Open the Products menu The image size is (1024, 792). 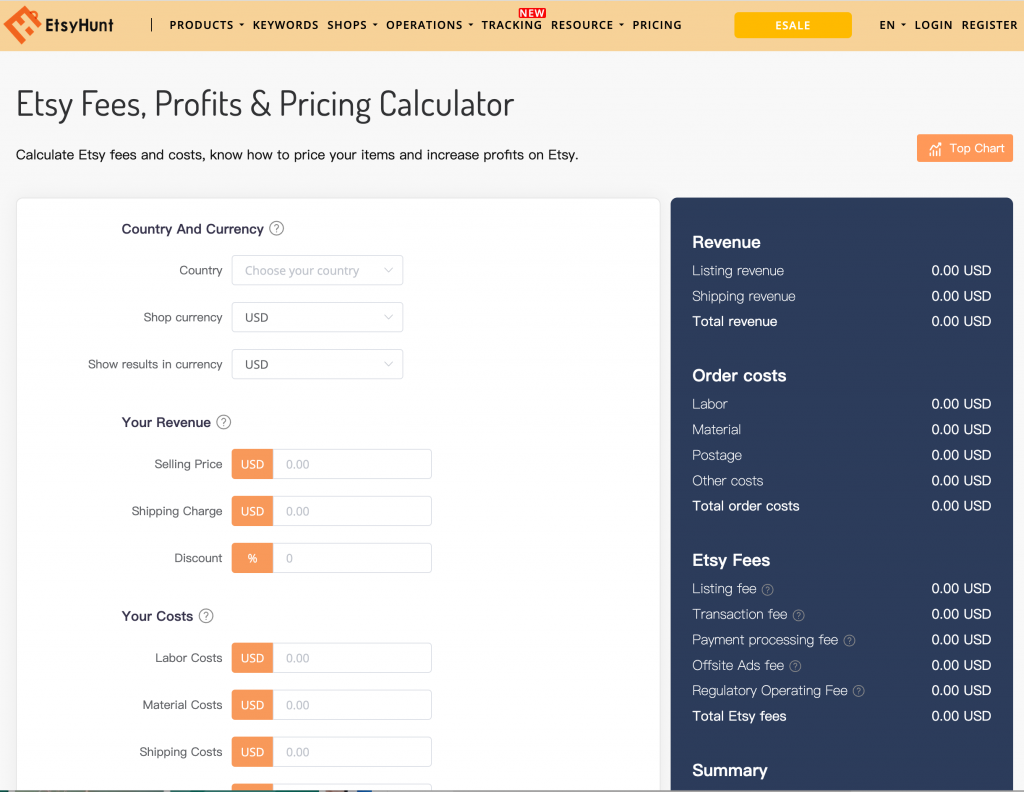[x=206, y=25]
